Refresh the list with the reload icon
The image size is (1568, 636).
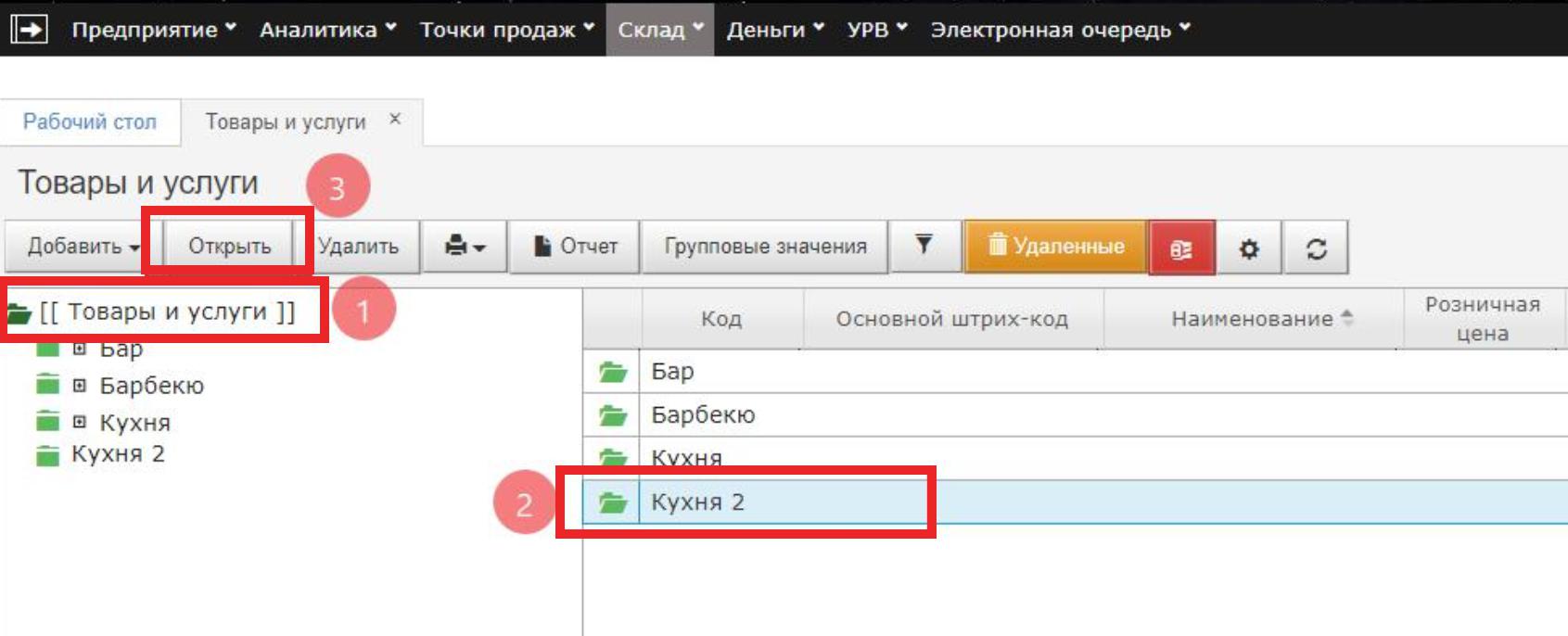coord(1316,248)
